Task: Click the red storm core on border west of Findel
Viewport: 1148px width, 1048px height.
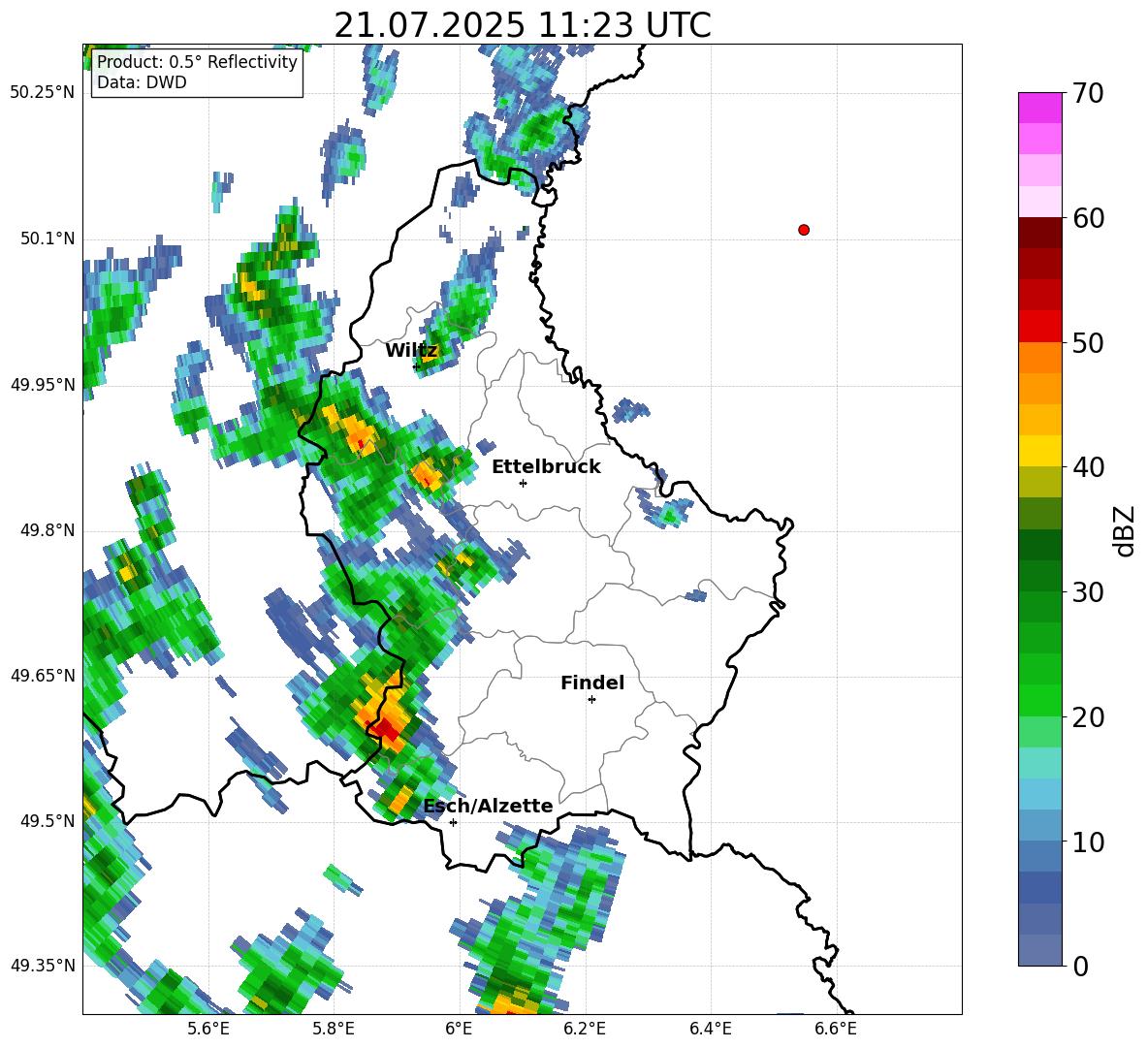Action: point(385,729)
